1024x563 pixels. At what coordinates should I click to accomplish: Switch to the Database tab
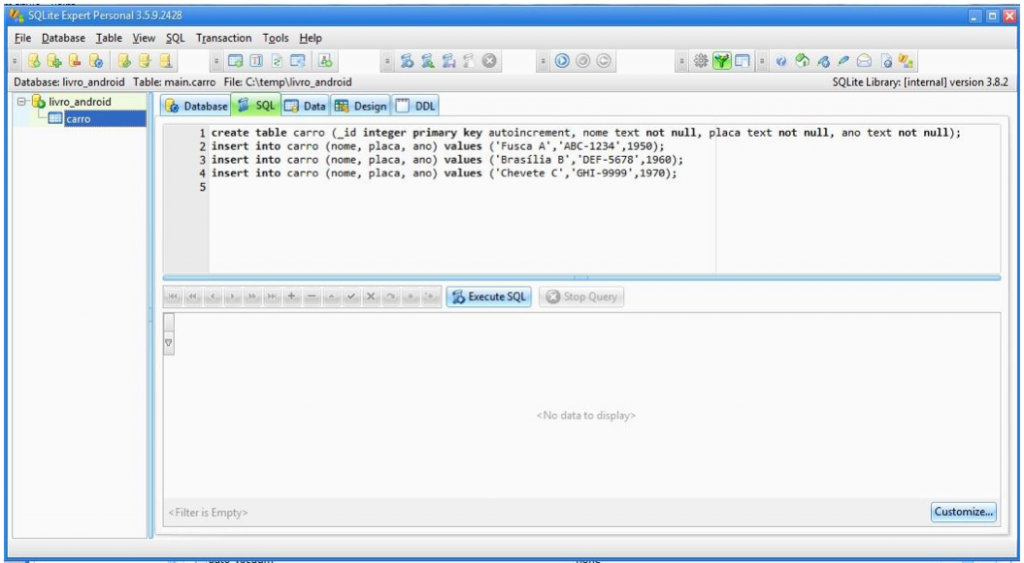point(195,106)
